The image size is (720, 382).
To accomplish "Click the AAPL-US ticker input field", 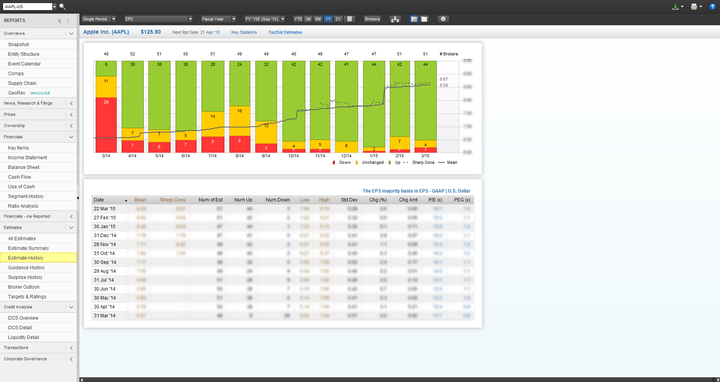I will tap(27, 7).
